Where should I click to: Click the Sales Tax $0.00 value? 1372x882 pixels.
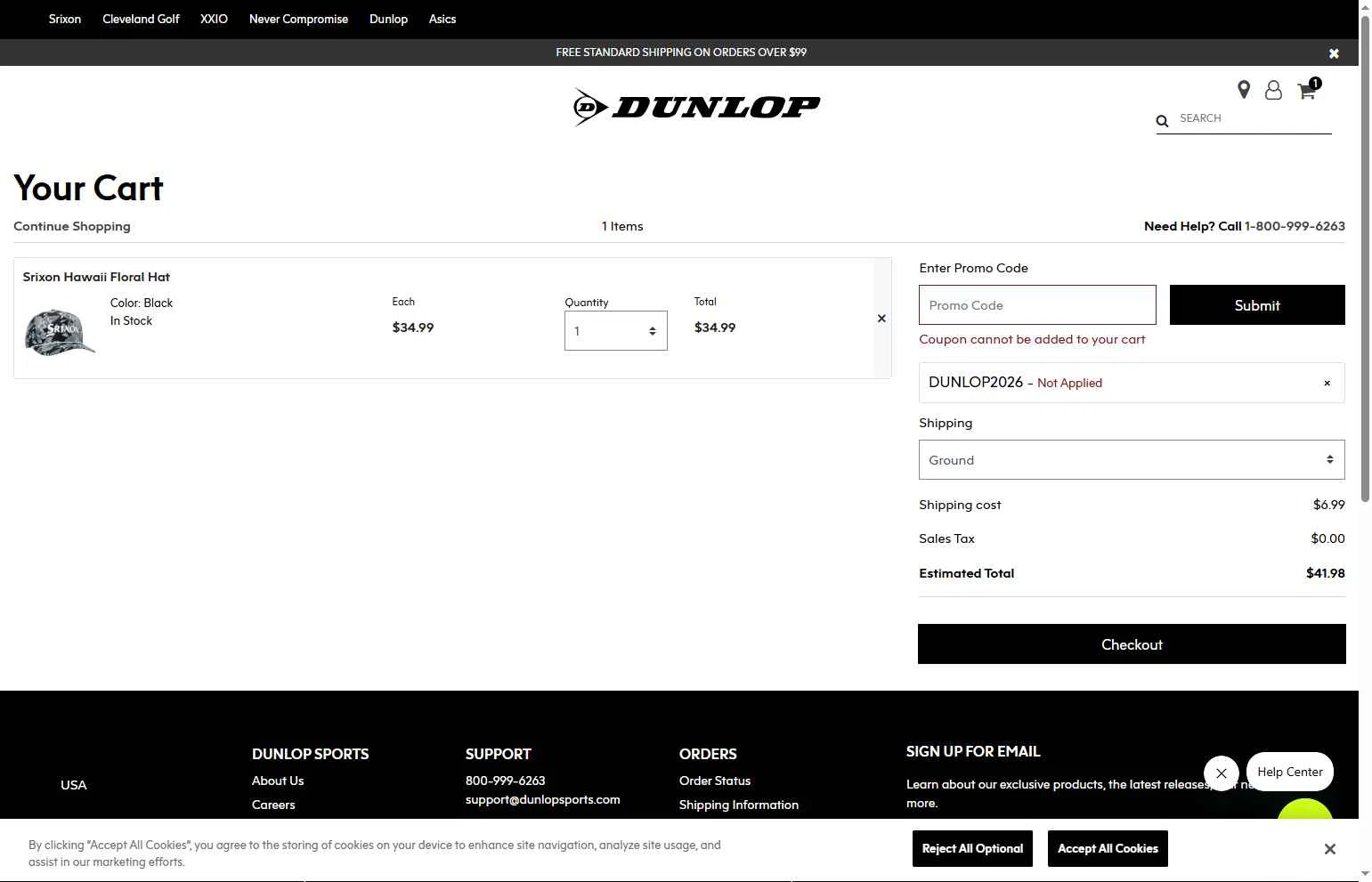pos(1328,538)
